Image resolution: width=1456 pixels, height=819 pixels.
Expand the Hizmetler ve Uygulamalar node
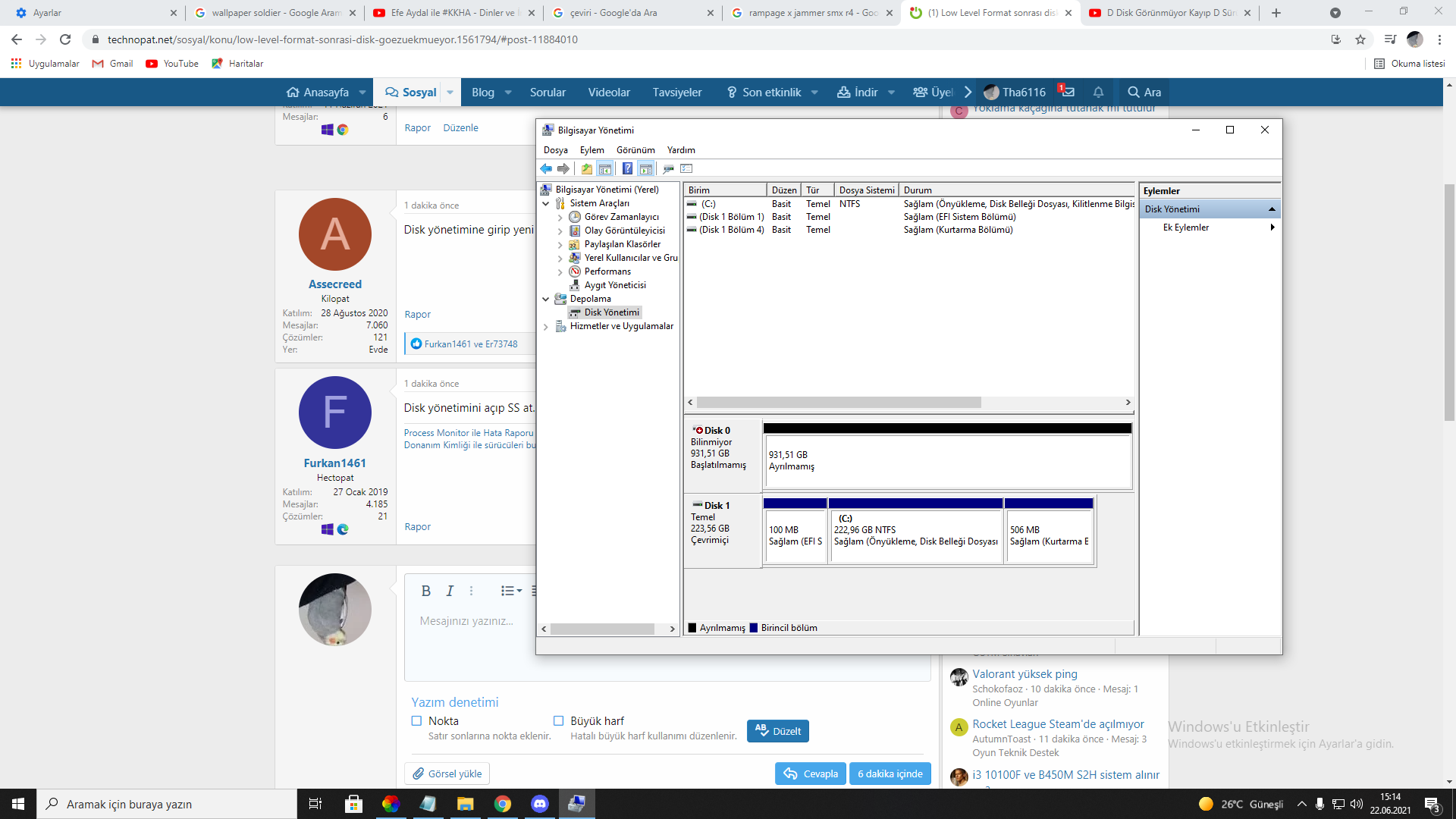click(x=545, y=326)
